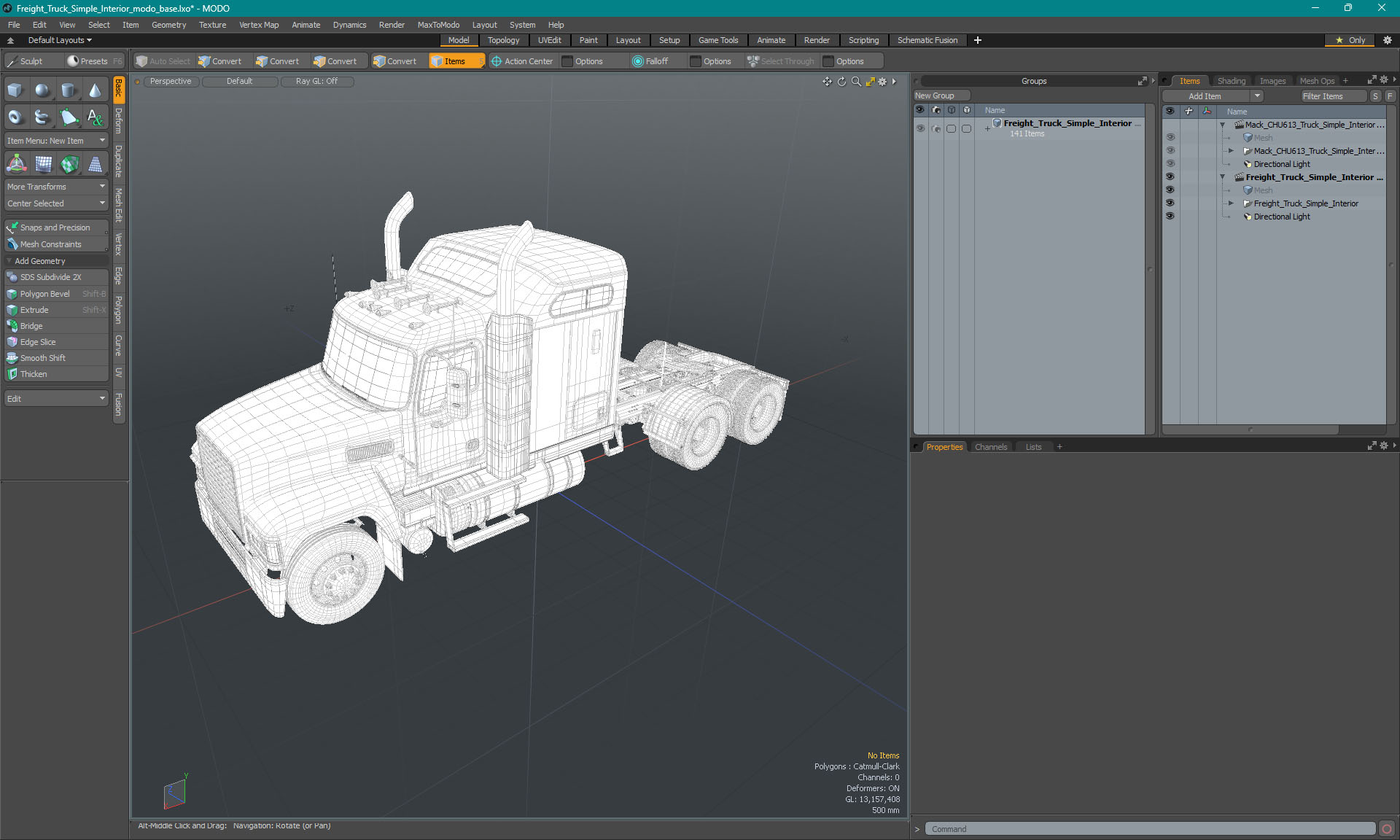Expand the Freight_Truck_Simple_Interior folder item
The height and width of the screenshot is (840, 1400).
pyautogui.click(x=1231, y=203)
